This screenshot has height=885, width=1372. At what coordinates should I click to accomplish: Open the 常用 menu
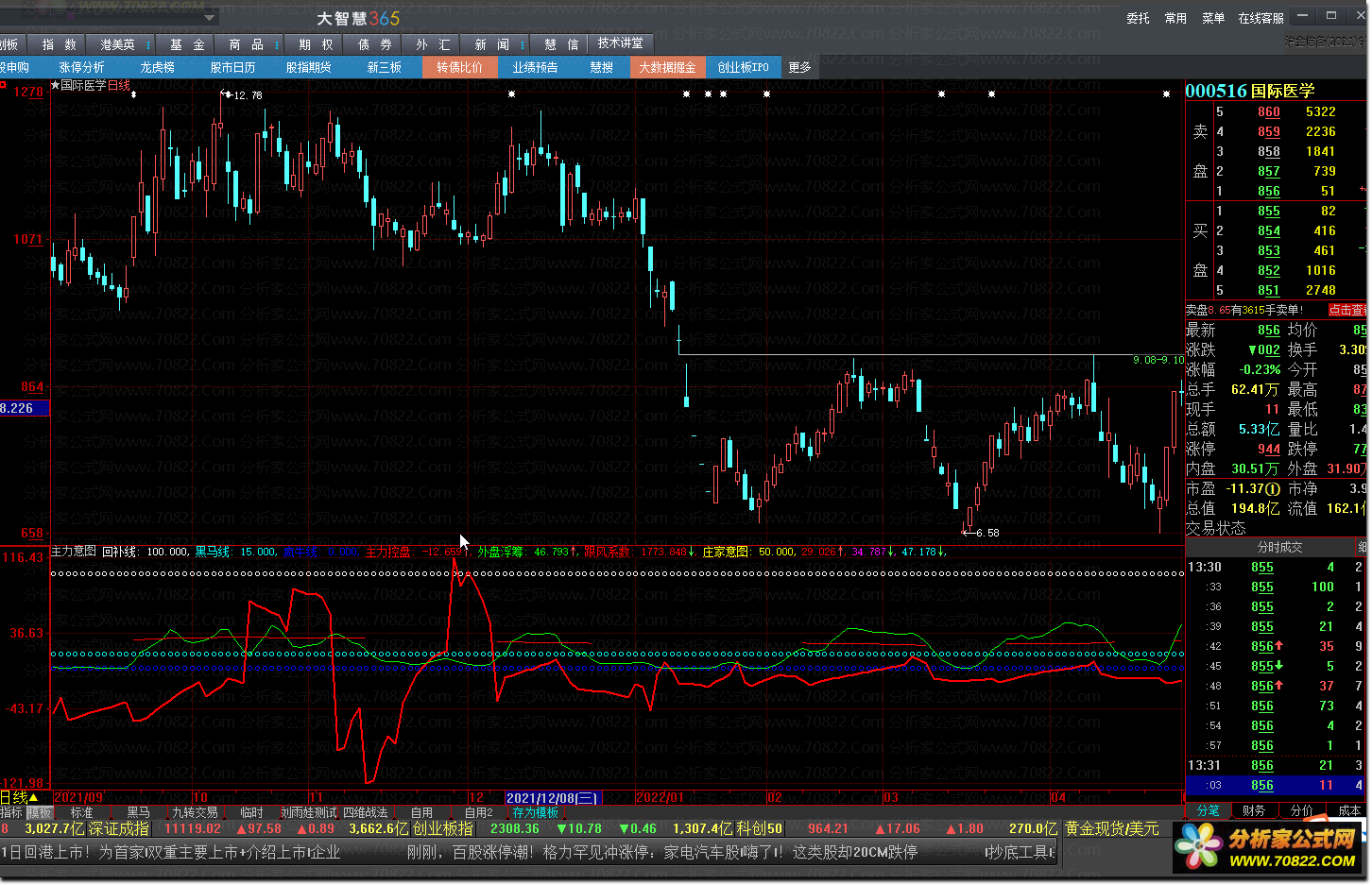pos(1175,18)
